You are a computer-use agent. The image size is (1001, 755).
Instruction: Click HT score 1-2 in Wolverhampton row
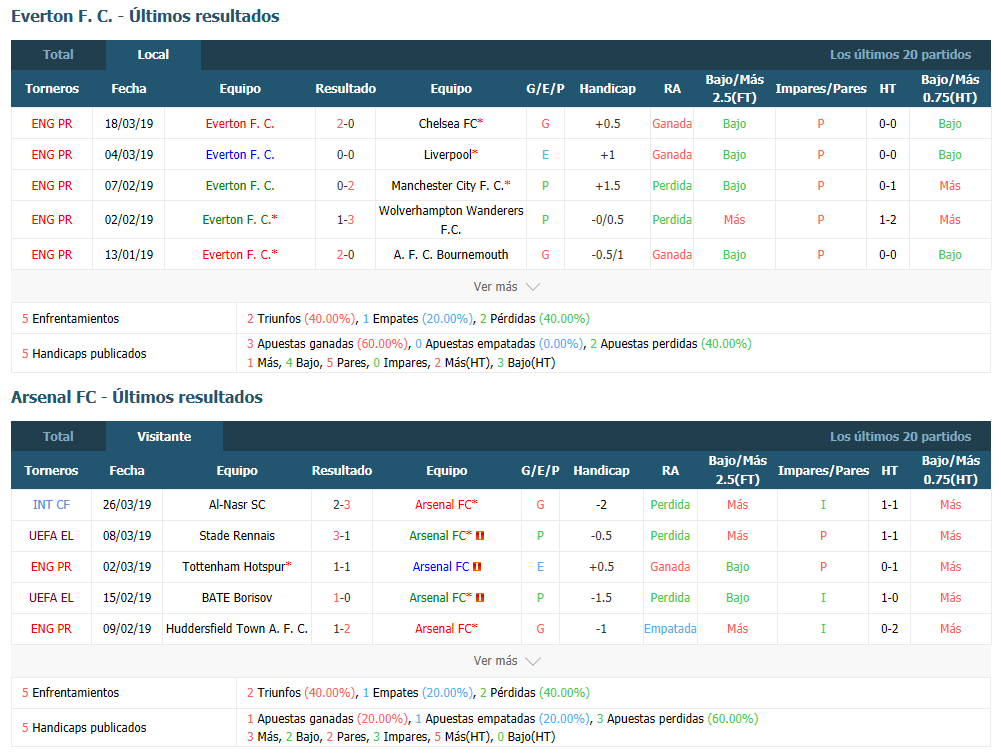tap(887, 220)
